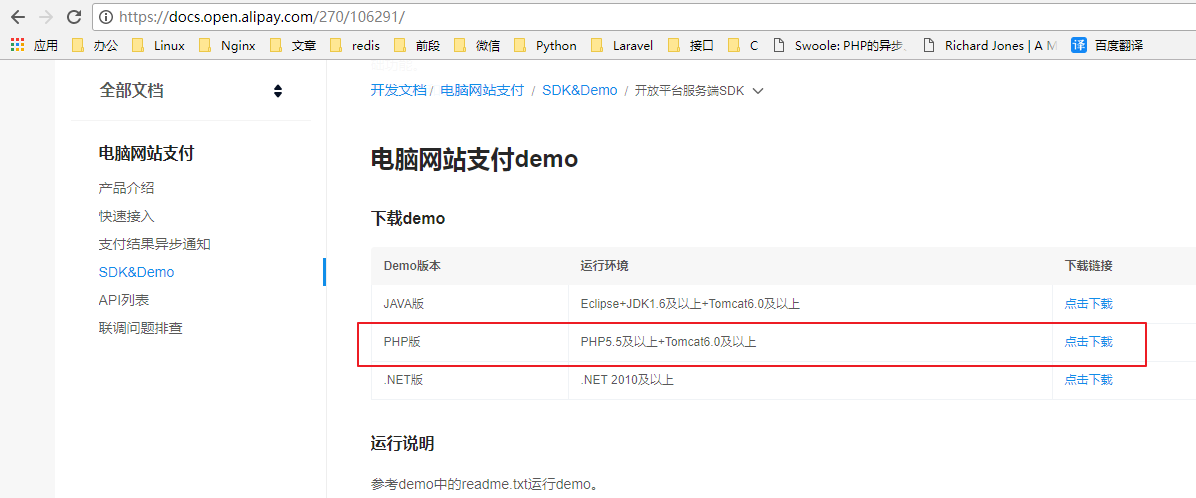This screenshot has width=1196, height=498.
Task: View site info icon in address bar
Action: click(106, 17)
